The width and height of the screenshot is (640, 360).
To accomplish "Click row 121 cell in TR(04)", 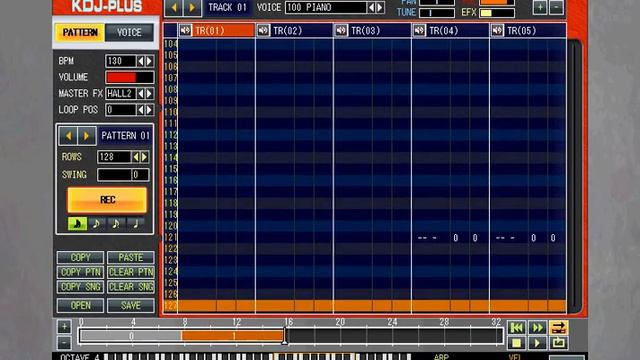I will click(x=450, y=238).
